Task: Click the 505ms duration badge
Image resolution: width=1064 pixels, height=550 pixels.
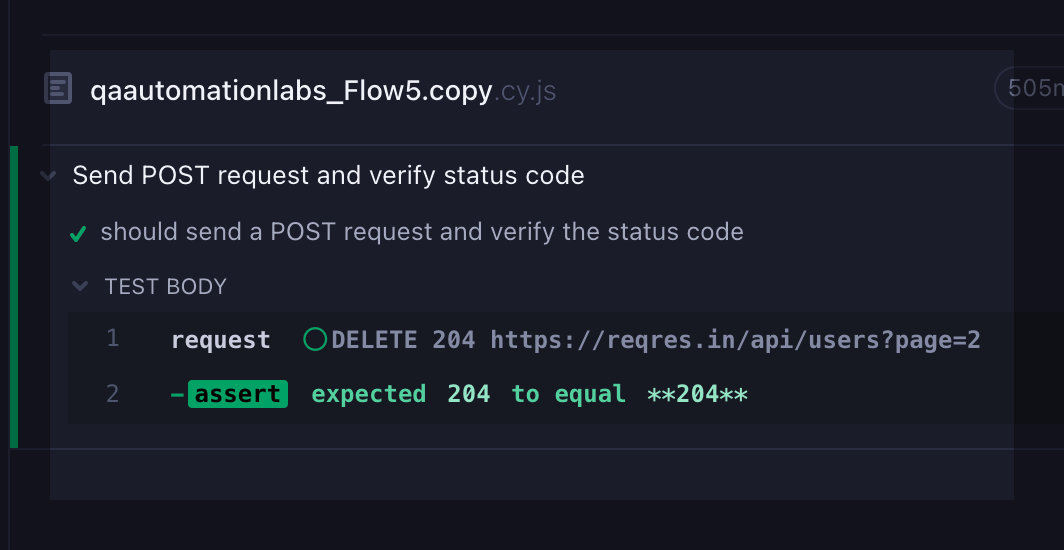Action: click(1029, 88)
